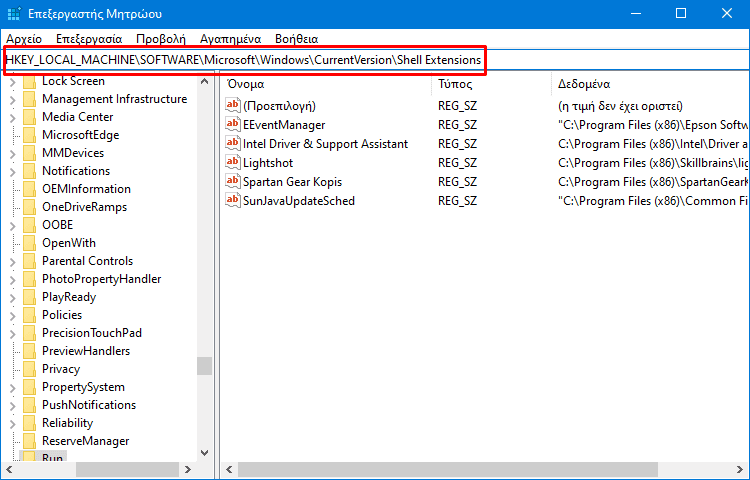Select the Policies folder icon
Screen dimensions: 750x480
pos(30,315)
